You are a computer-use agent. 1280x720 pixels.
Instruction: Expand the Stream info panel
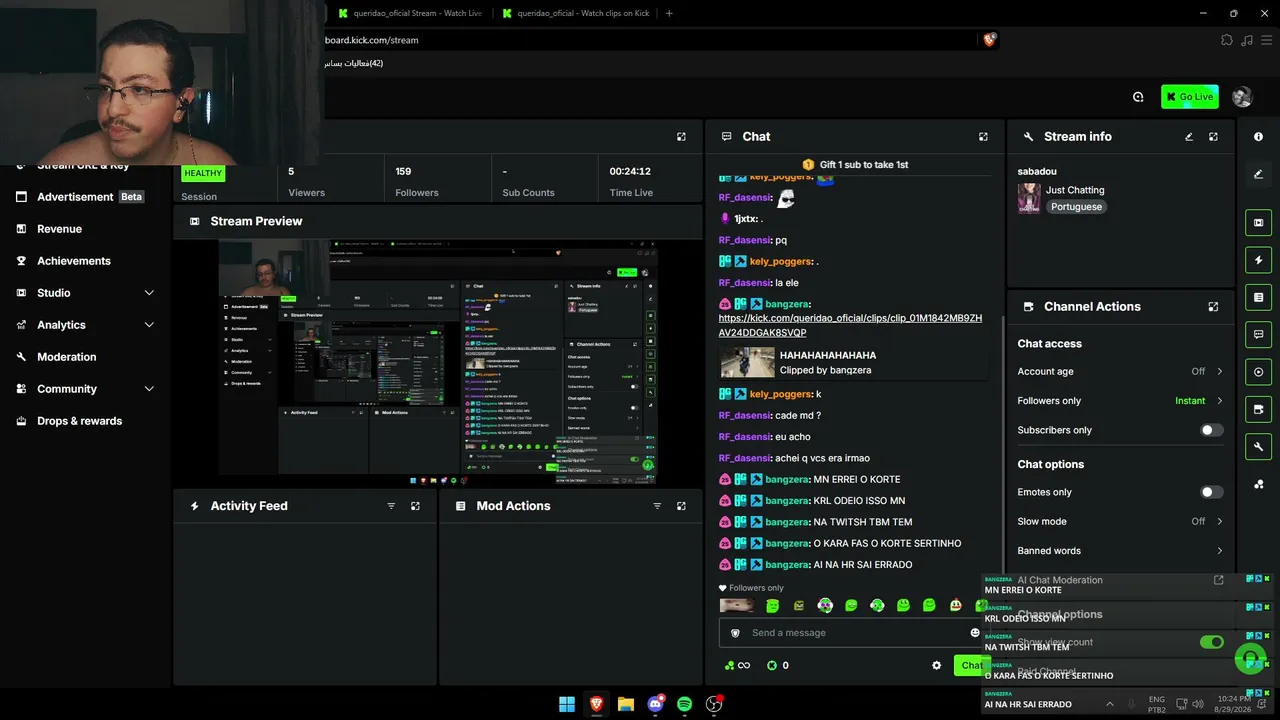(1213, 137)
